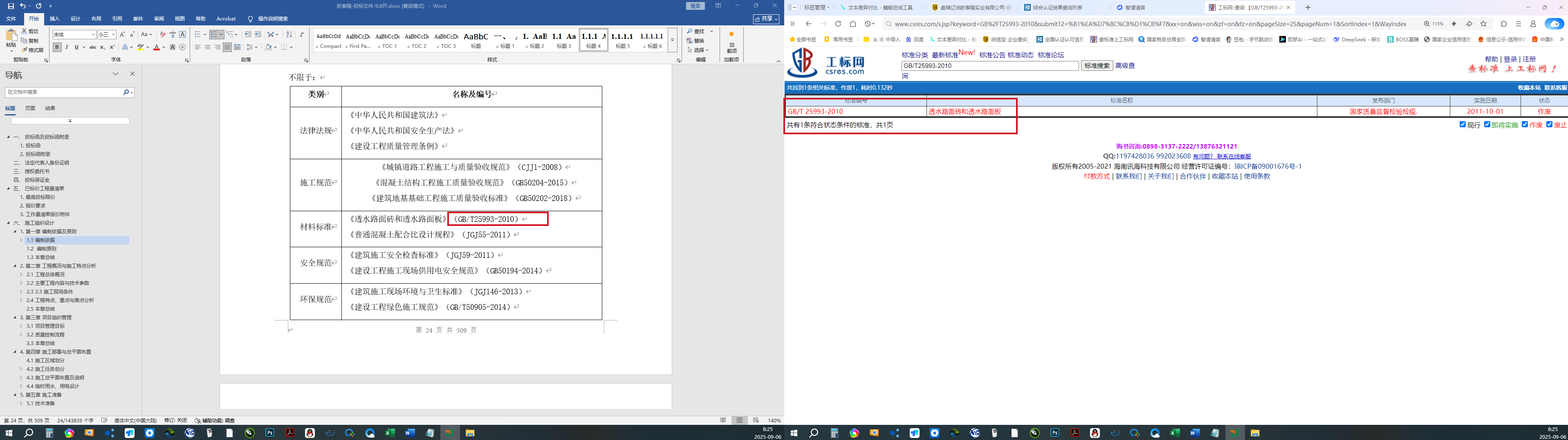This screenshot has height=440, width=1568.
Task: Open the 标准分类 link
Action: [915, 55]
